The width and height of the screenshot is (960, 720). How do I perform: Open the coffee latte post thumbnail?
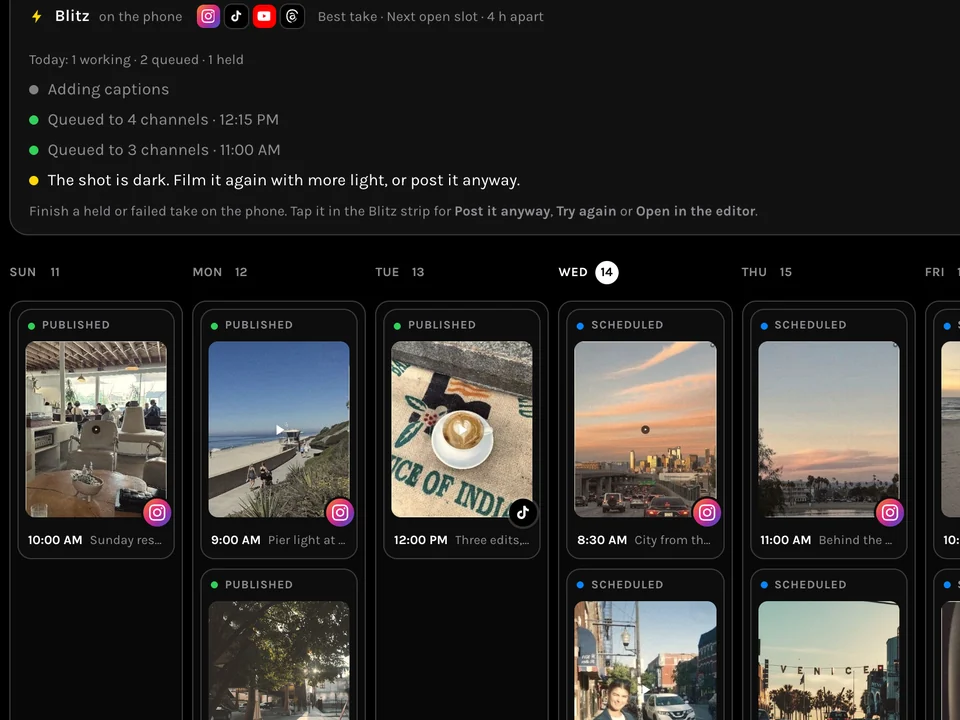tap(462, 429)
